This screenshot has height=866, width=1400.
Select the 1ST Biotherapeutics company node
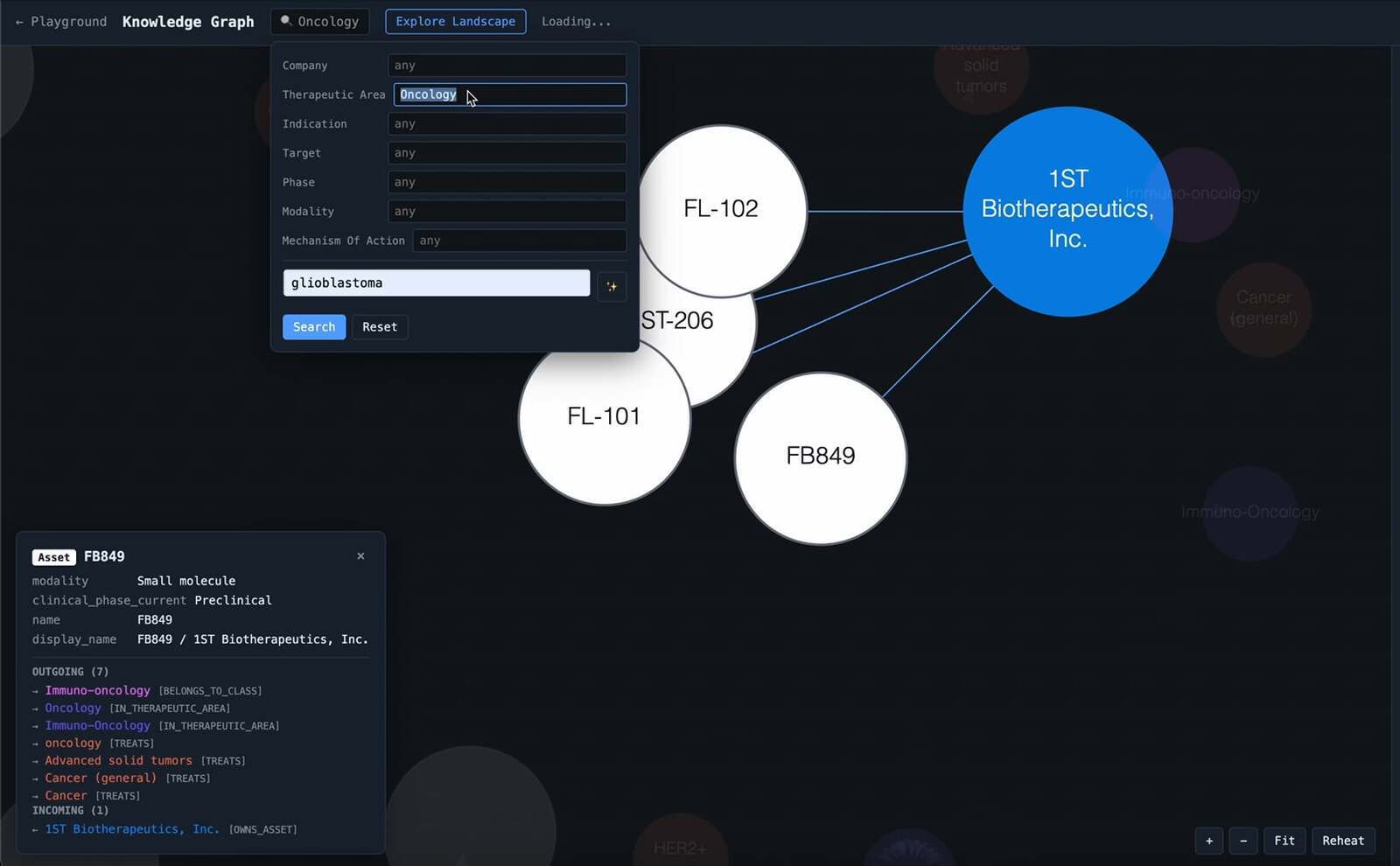(x=1067, y=210)
